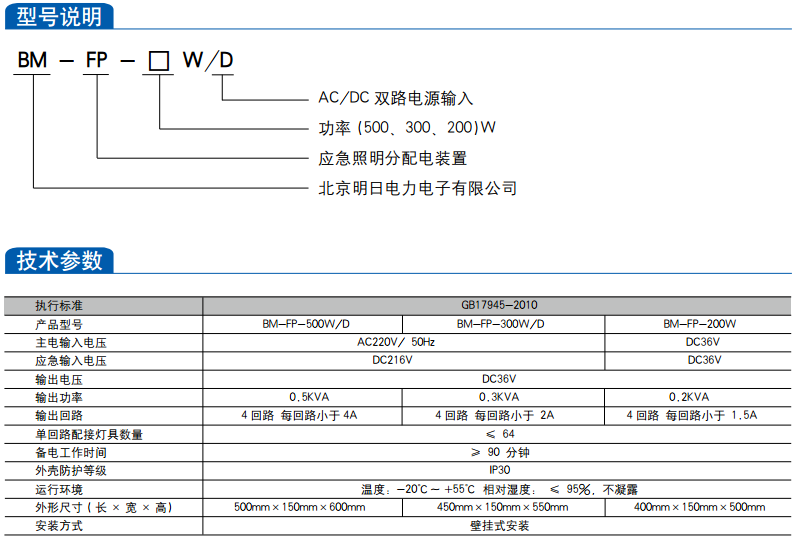The height and width of the screenshot is (548, 797).
Task: Click the 技术参数 section heading
Action: click(59, 261)
